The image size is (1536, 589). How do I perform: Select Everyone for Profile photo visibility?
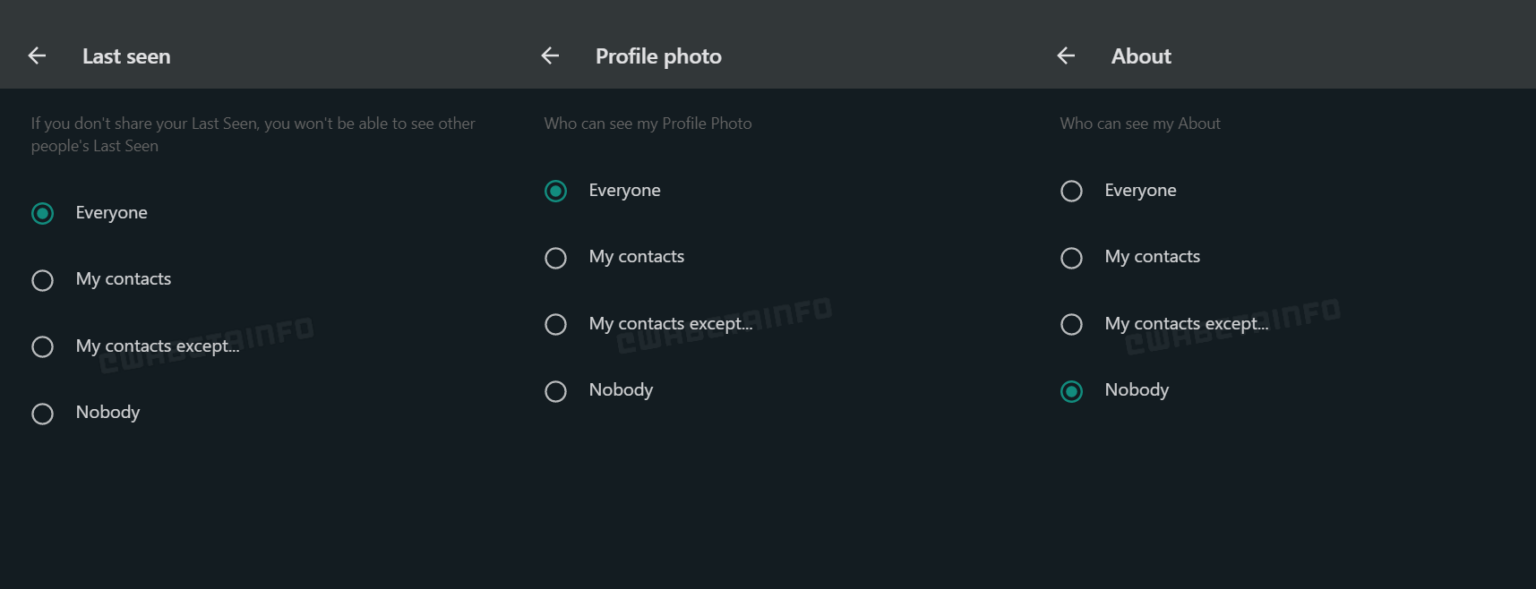pyautogui.click(x=555, y=191)
